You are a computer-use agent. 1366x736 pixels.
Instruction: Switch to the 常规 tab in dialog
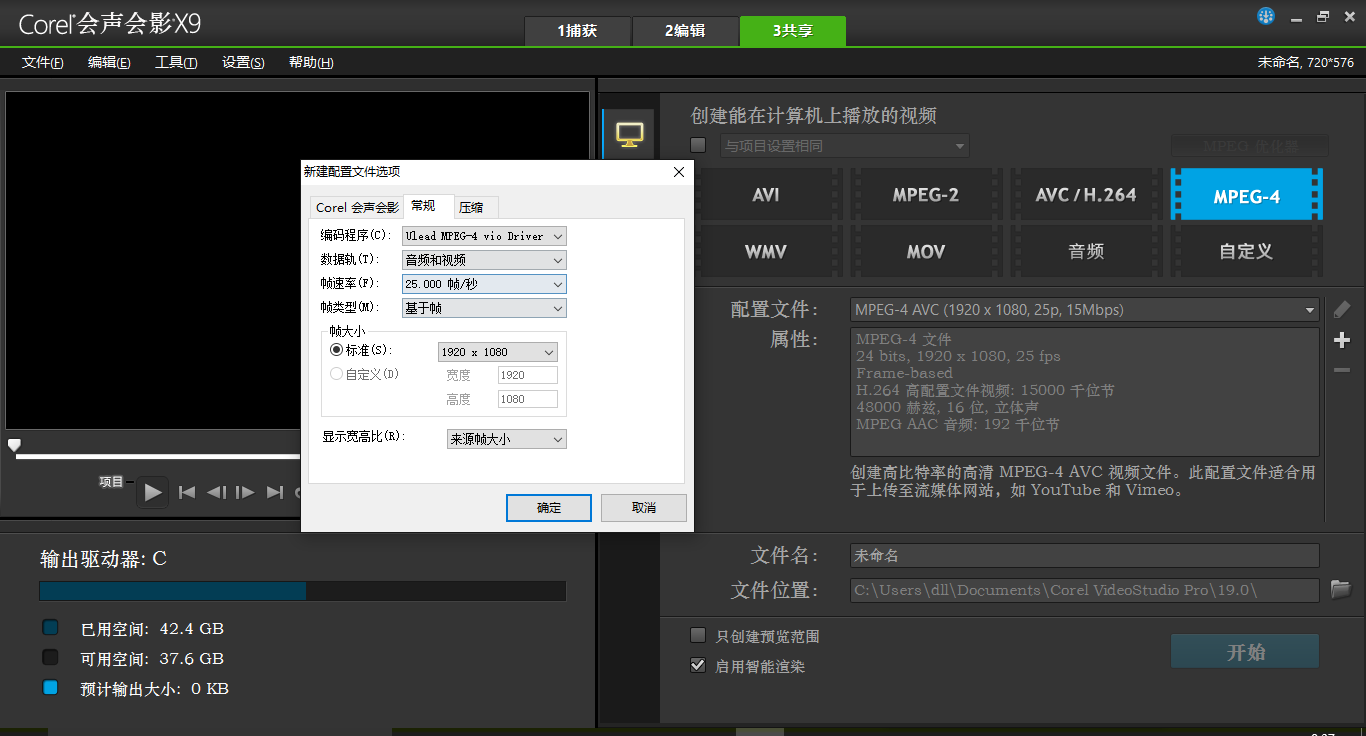coord(428,206)
